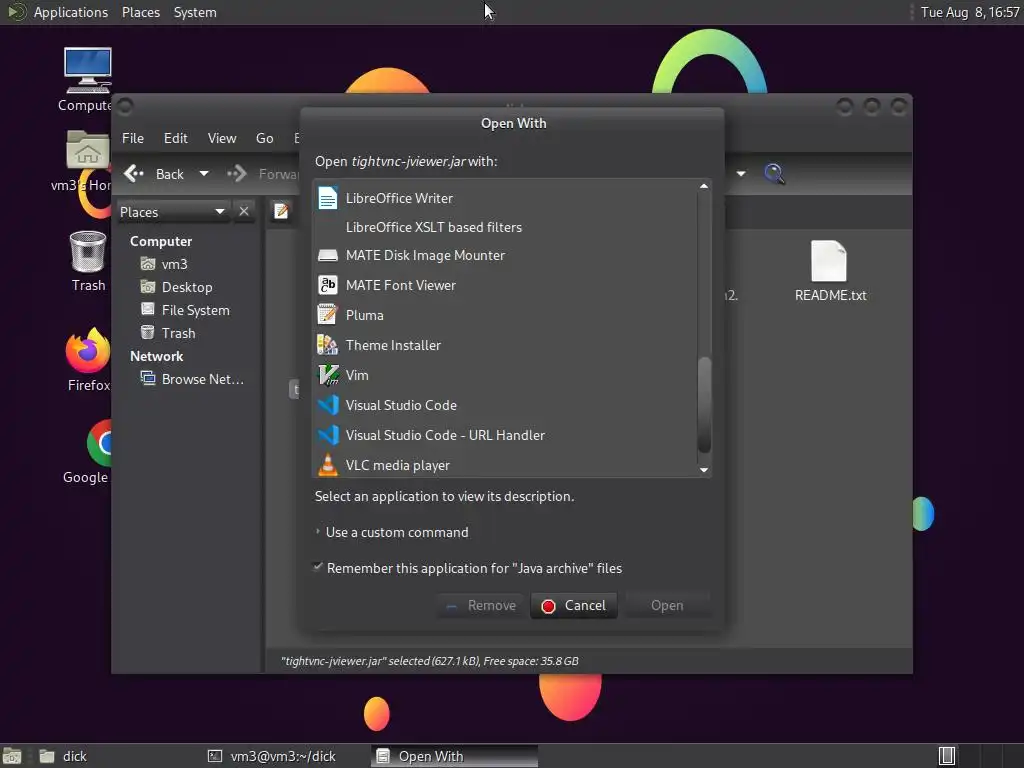Viewport: 1024px width, 768px height.
Task: Click the file manager search magnifier icon
Action: [x=774, y=174]
